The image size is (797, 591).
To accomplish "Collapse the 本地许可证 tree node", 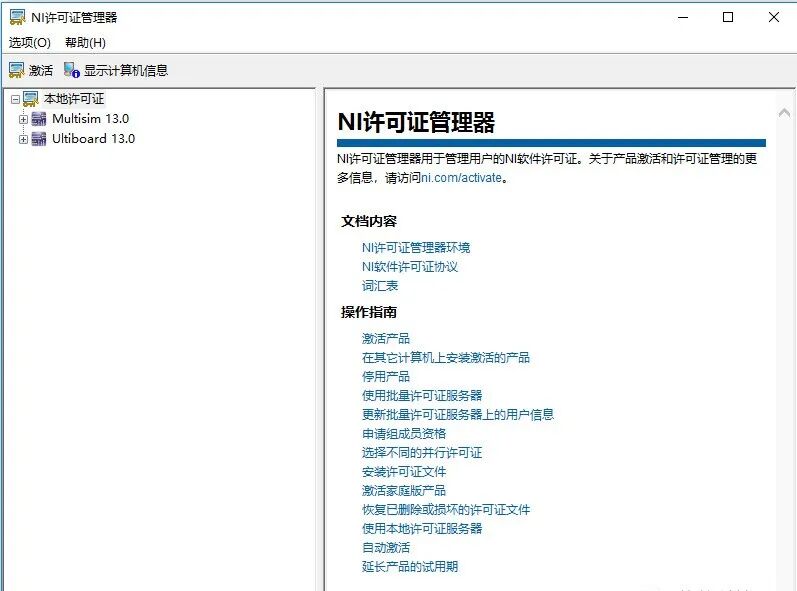I will tap(15, 99).
